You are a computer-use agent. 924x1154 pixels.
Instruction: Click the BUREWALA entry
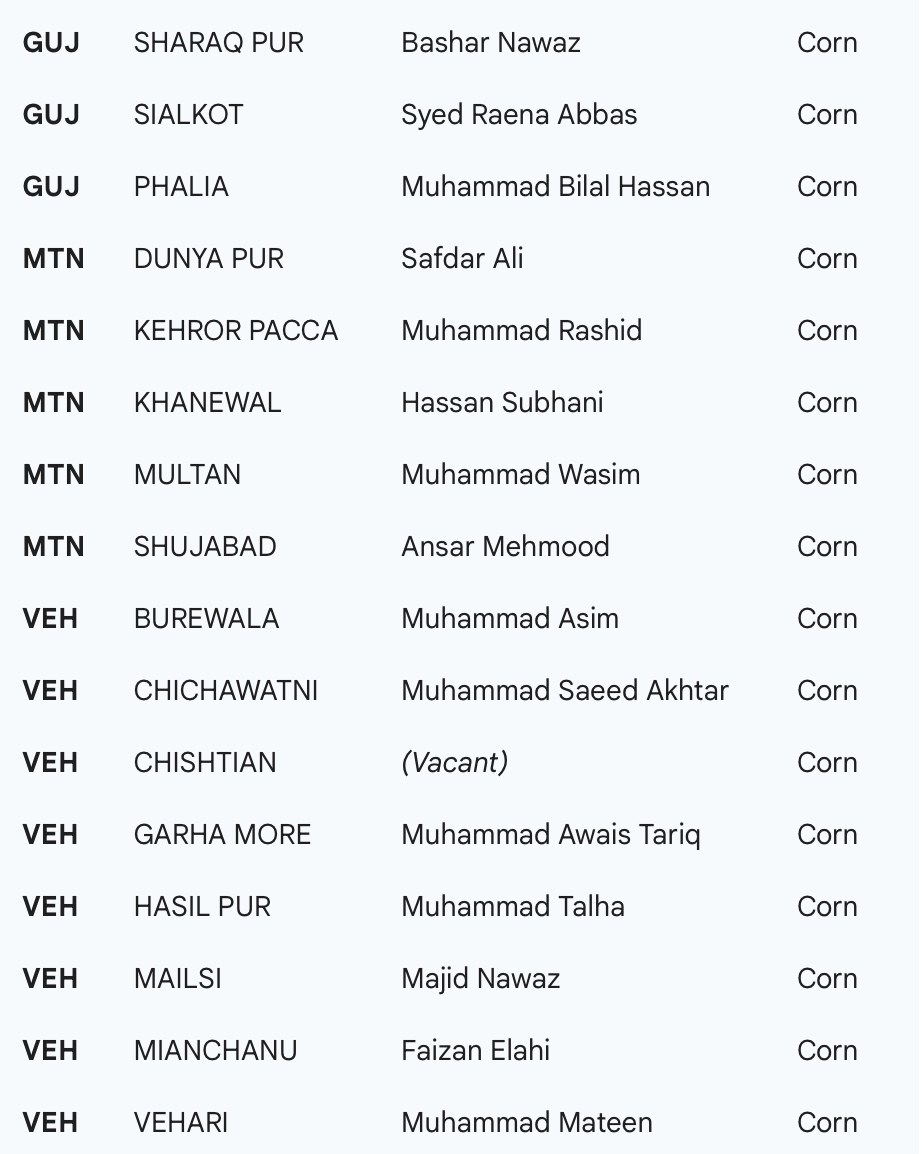206,619
